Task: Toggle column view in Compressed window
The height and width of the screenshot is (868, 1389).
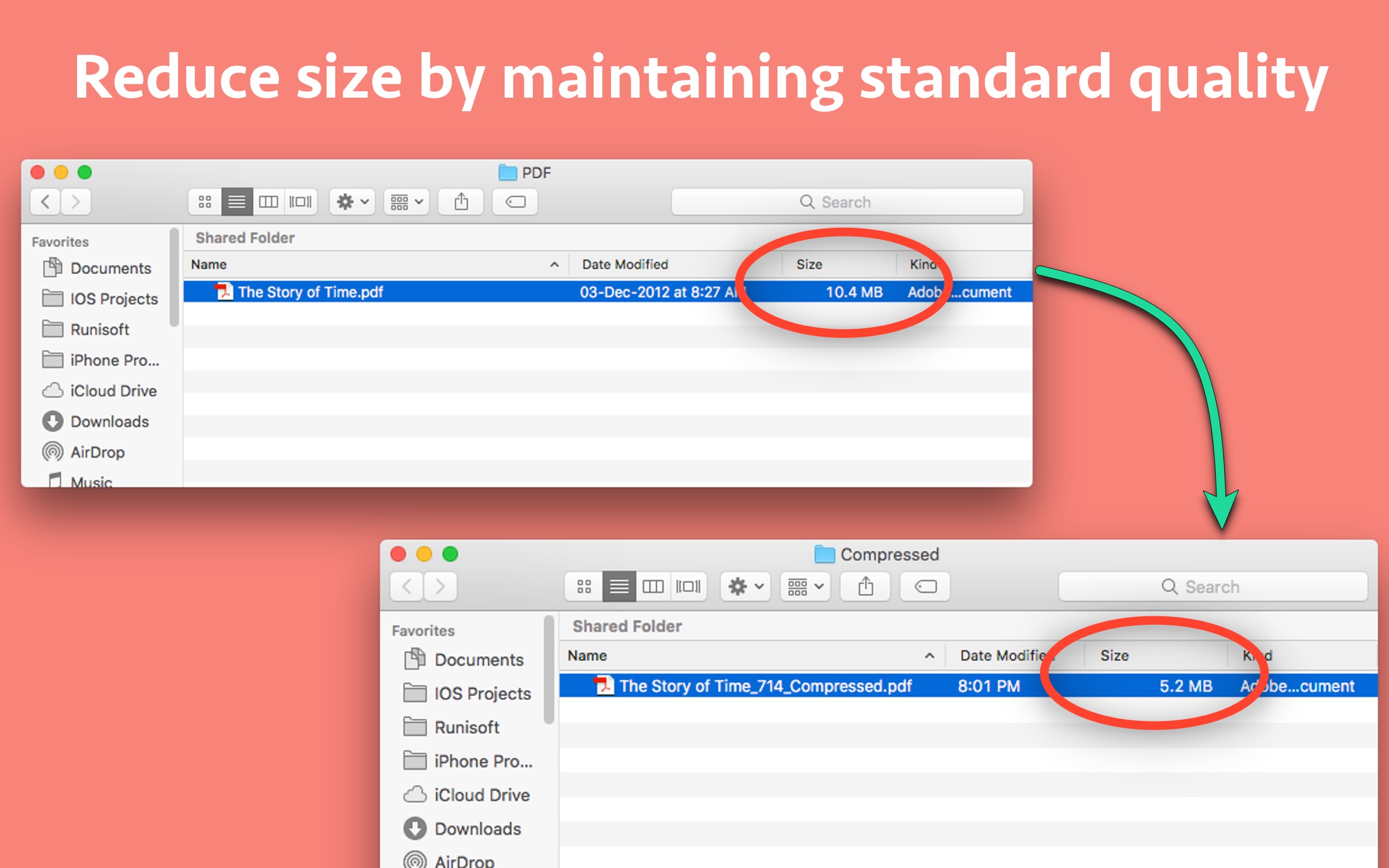Action: pyautogui.click(x=653, y=587)
